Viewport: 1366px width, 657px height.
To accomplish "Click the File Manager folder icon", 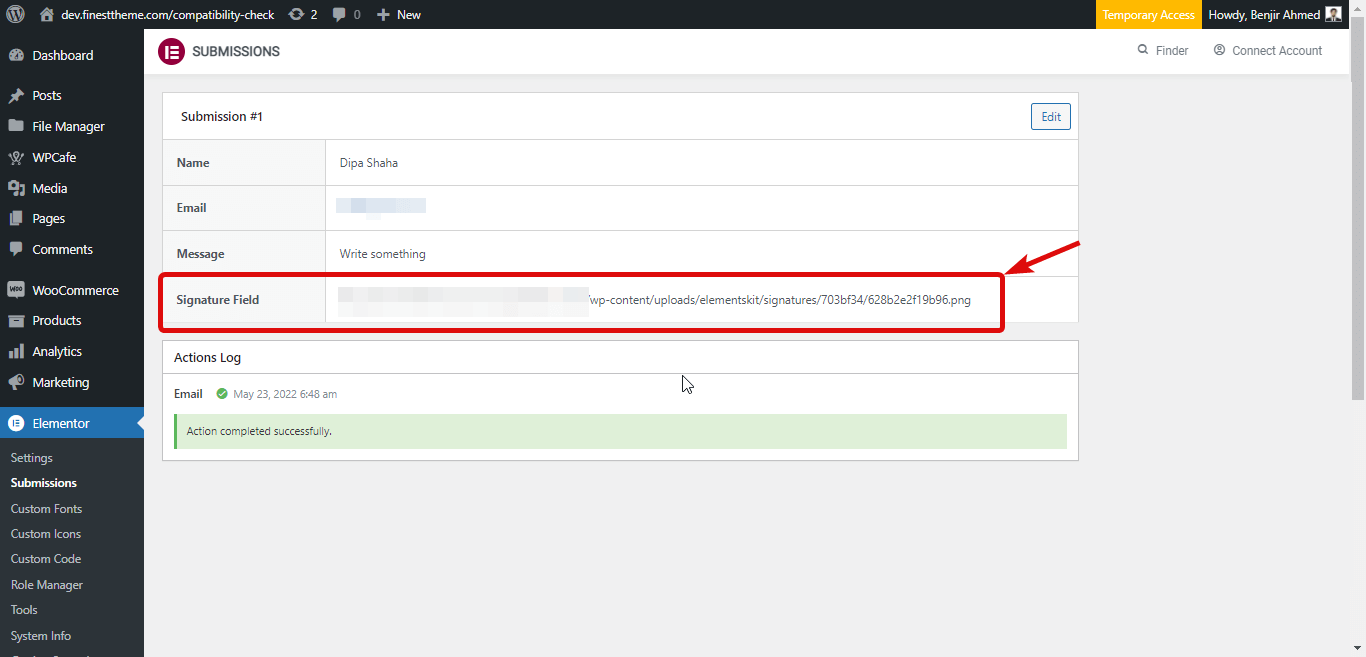I will 16,127.
